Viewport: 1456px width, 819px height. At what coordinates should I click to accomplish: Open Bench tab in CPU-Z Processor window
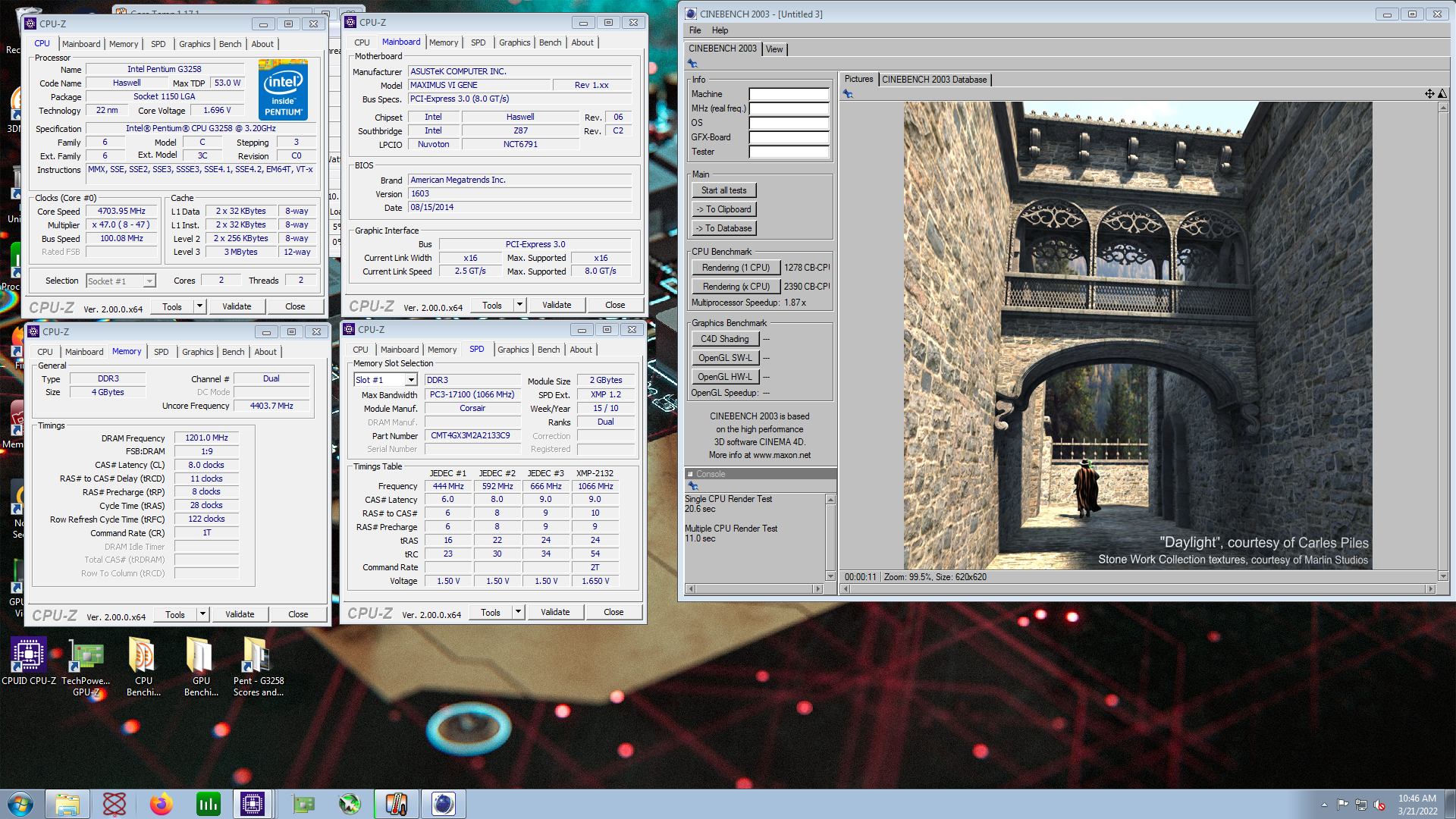tap(230, 44)
